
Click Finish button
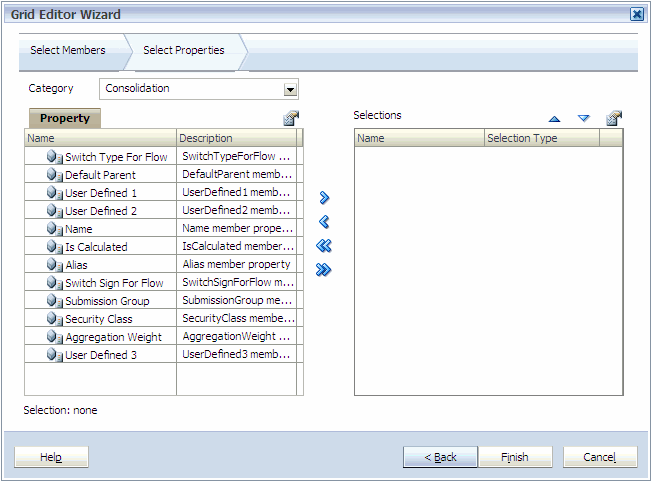click(x=515, y=457)
